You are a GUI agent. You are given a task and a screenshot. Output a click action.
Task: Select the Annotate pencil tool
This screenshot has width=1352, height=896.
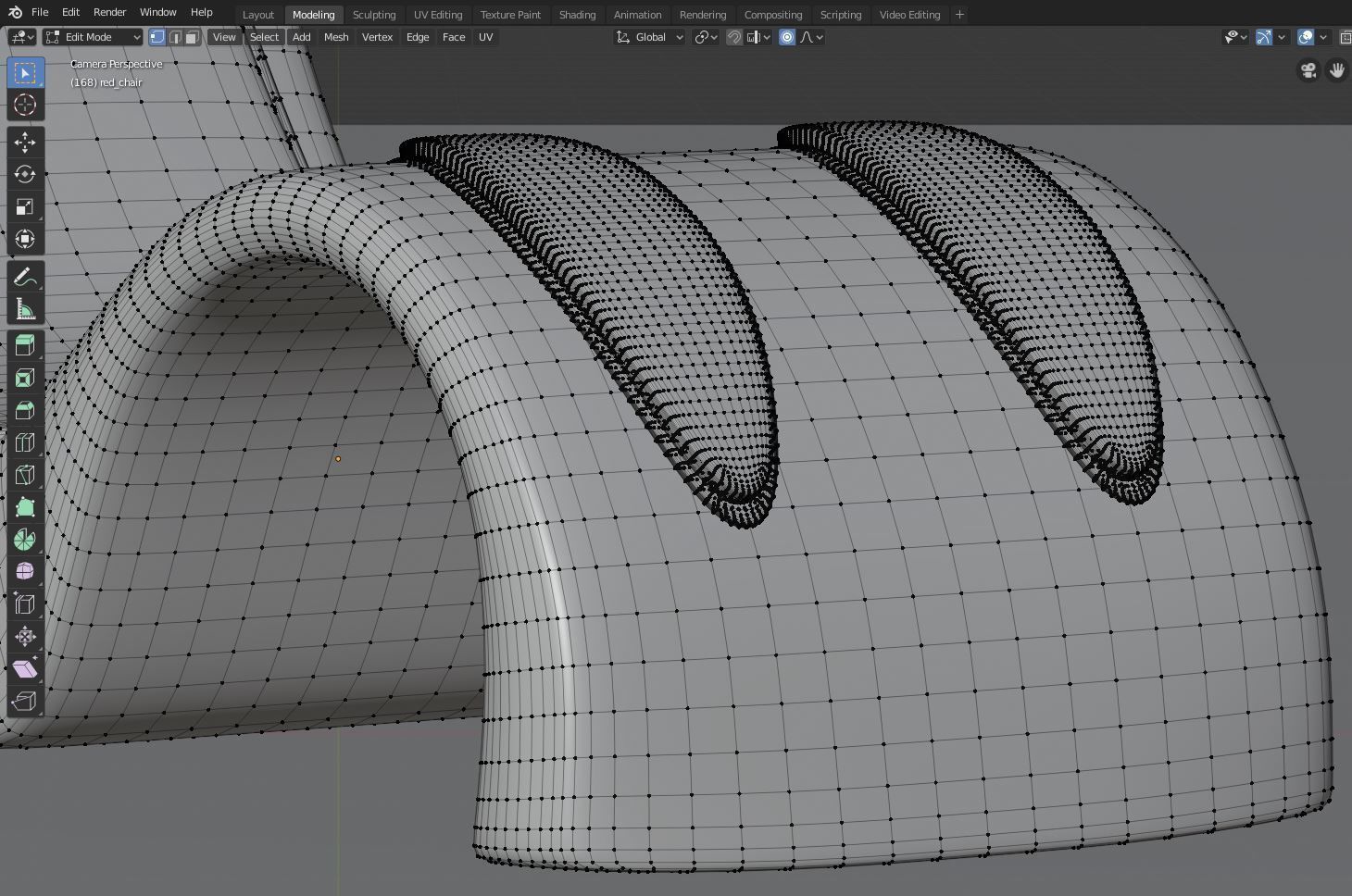(x=25, y=277)
